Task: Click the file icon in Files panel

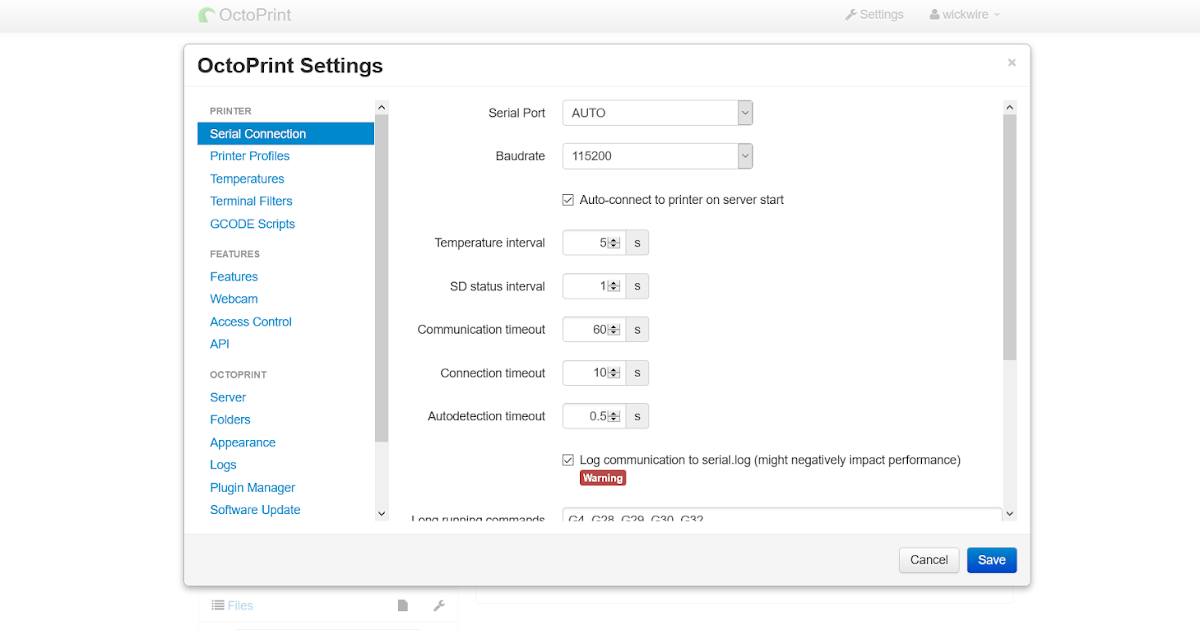Action: pos(402,605)
